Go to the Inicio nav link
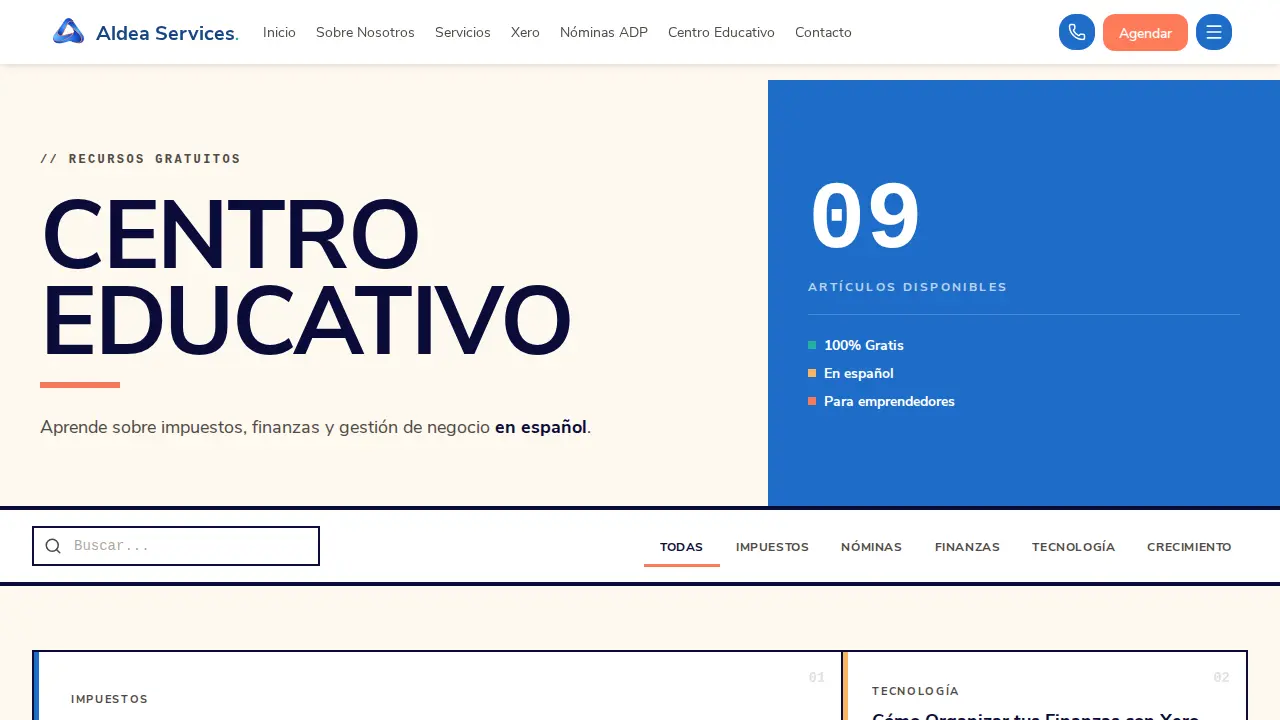The image size is (1280, 720). (279, 32)
